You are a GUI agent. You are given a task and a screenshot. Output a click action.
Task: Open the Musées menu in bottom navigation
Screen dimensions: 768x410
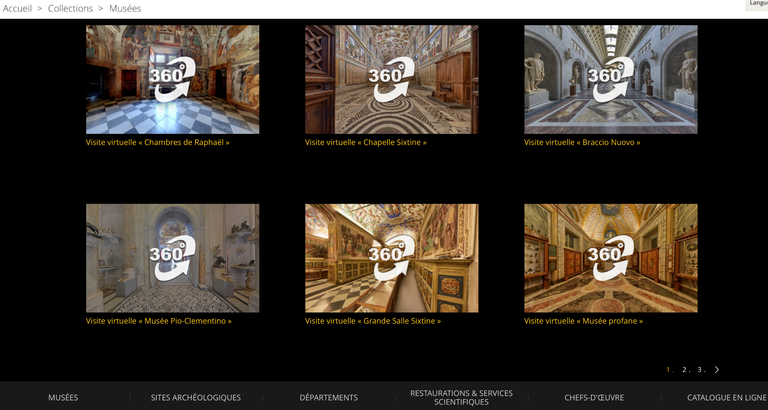pos(63,398)
